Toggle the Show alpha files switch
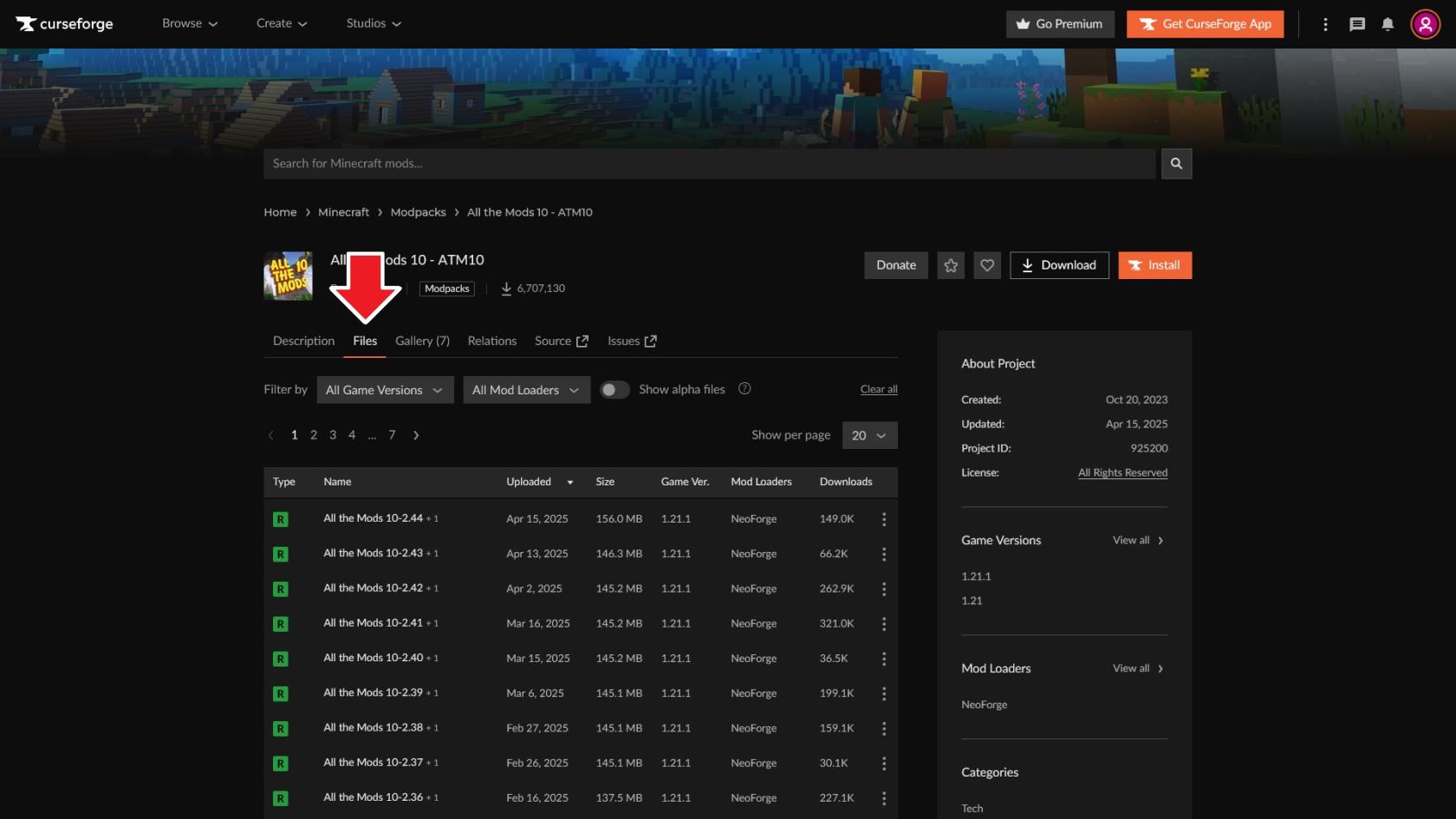Viewport: 1456px width, 819px height. 614,390
